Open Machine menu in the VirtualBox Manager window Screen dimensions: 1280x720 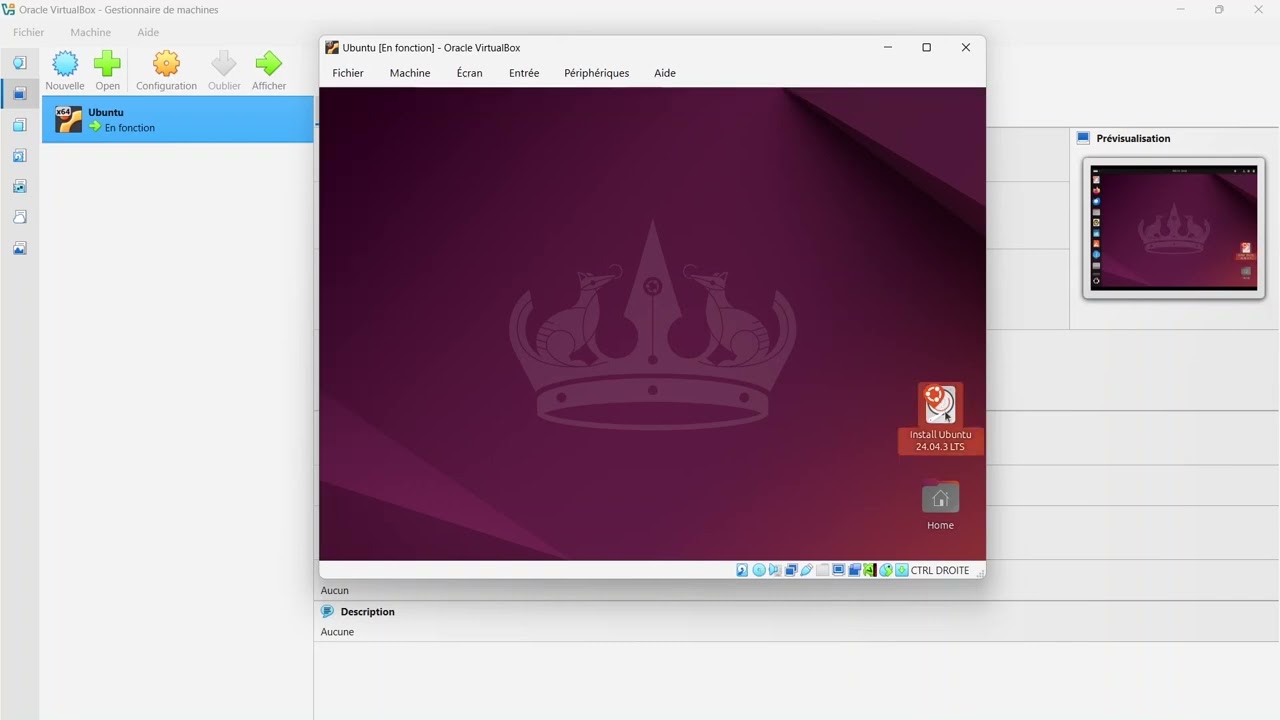(90, 32)
